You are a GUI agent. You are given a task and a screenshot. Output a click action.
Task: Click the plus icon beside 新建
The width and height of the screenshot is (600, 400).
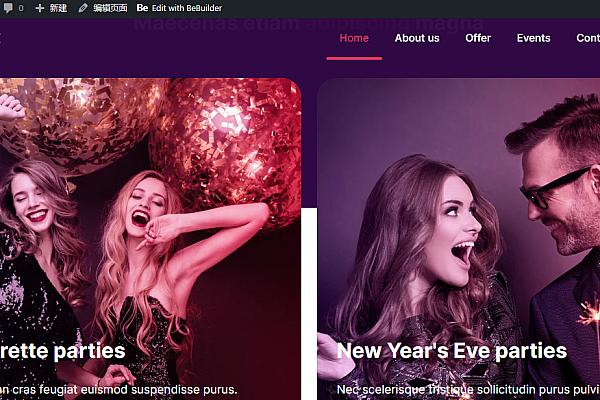tap(40, 7)
